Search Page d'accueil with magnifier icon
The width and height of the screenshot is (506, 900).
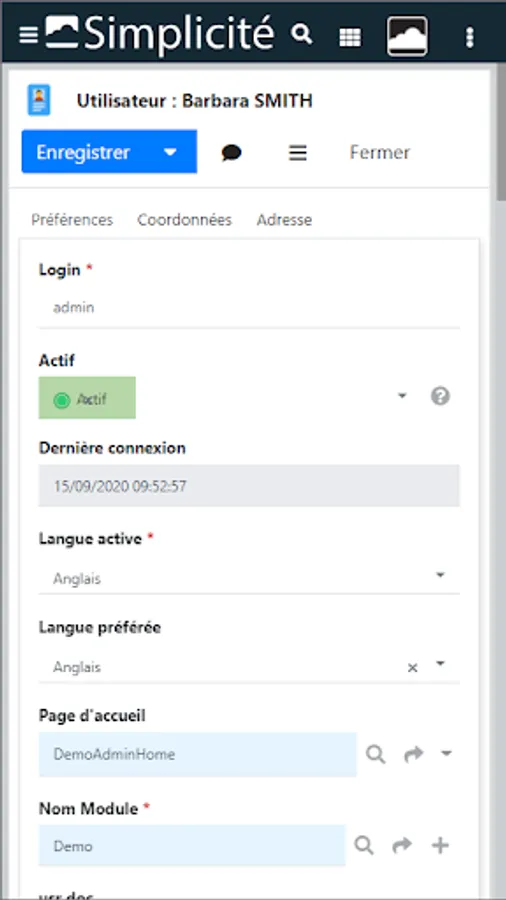coord(376,754)
